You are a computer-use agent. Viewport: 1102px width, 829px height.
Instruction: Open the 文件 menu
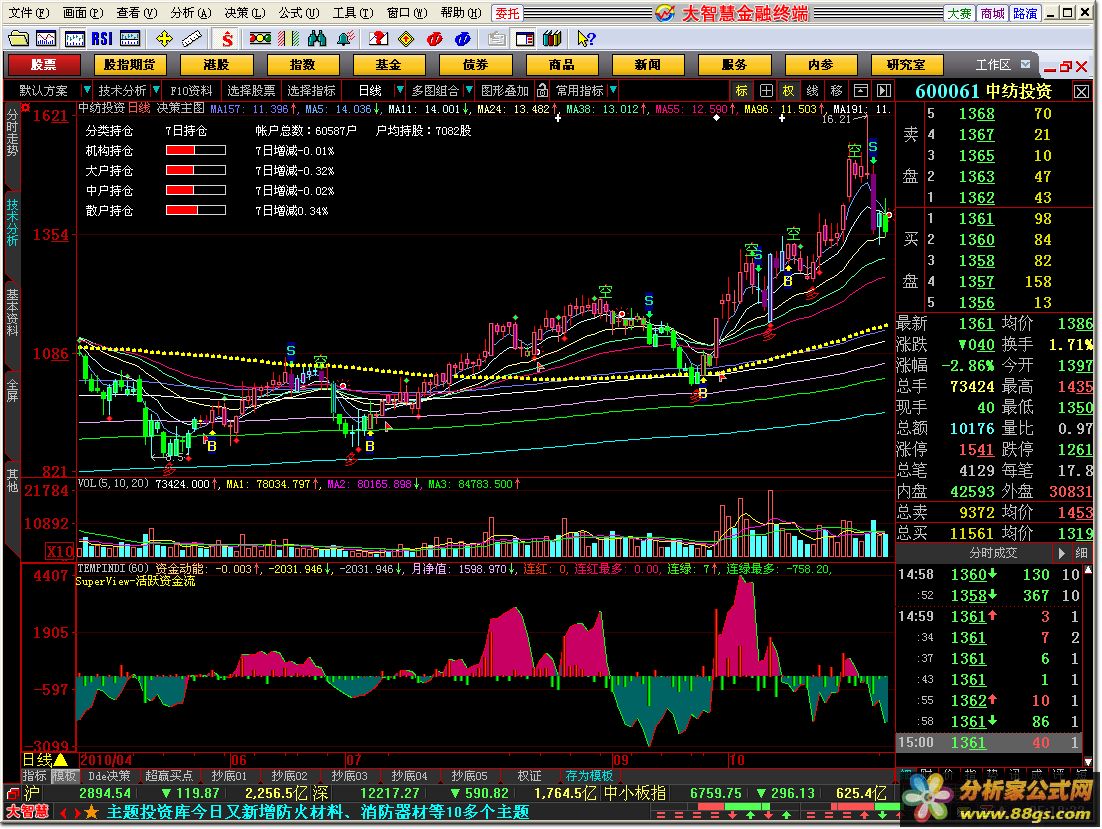27,13
